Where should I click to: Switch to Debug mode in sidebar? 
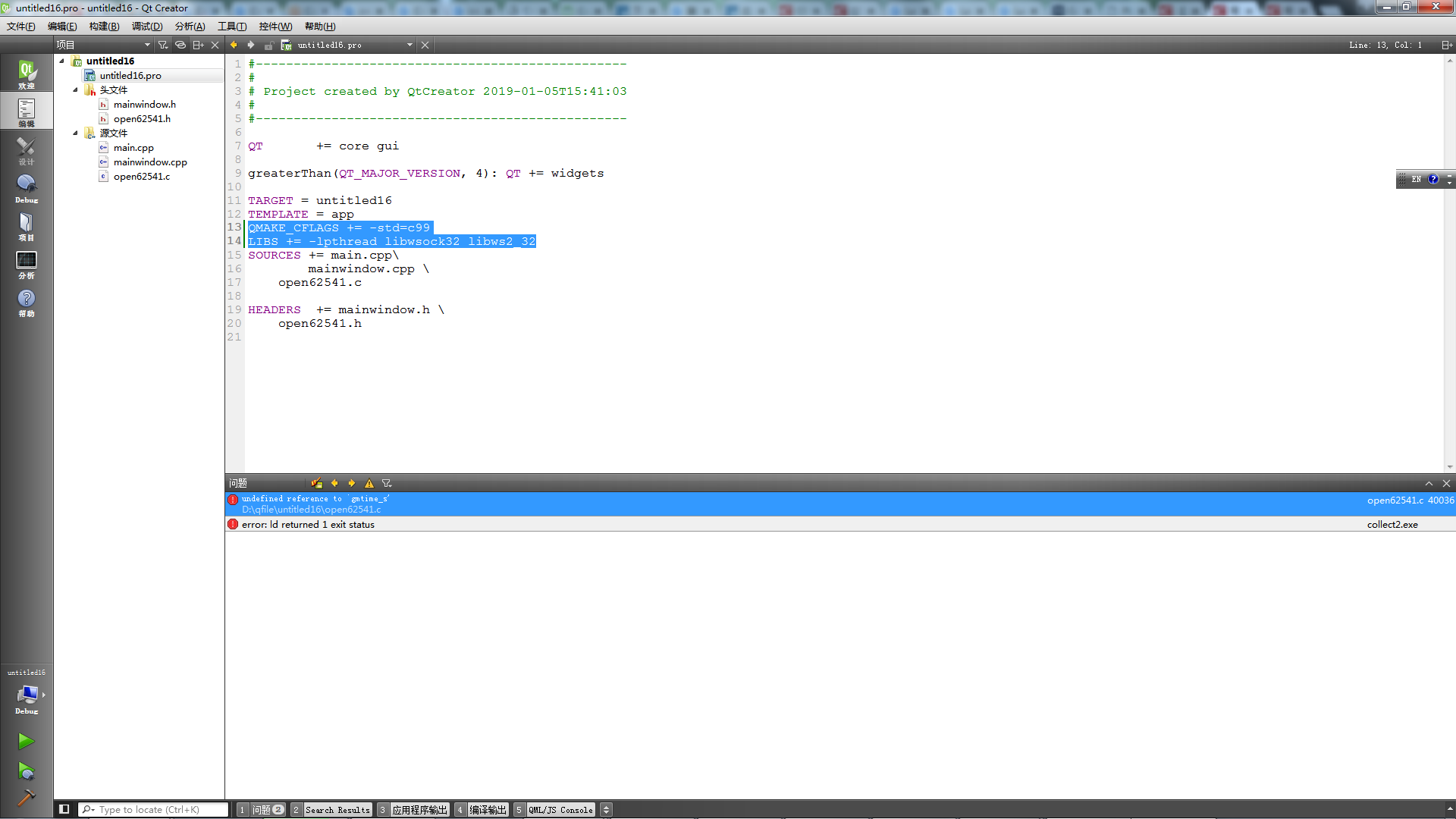tap(27, 188)
